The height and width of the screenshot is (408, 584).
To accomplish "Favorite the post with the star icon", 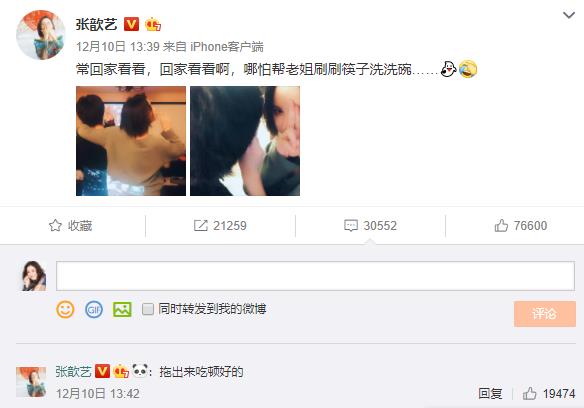I will pos(71,225).
